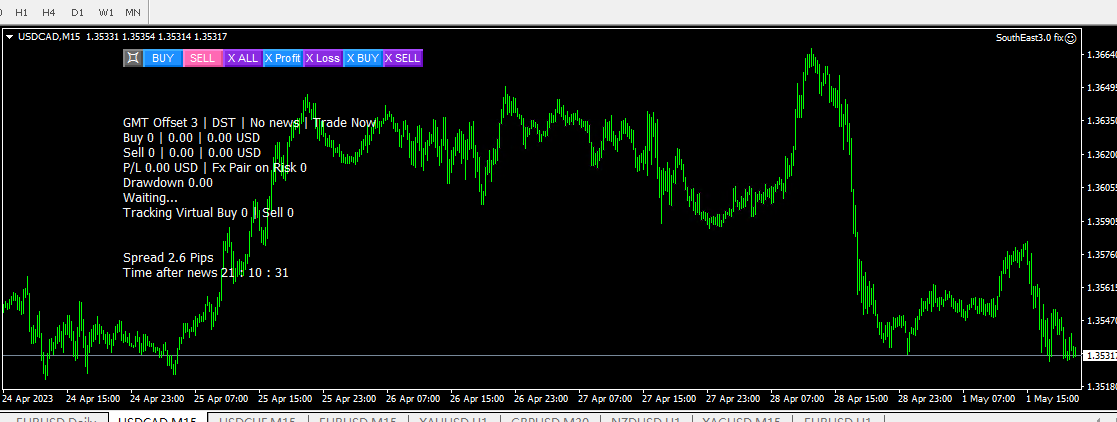Click the 1.3664 price axis label
The width and height of the screenshot is (1117, 422).
(x=1101, y=54)
